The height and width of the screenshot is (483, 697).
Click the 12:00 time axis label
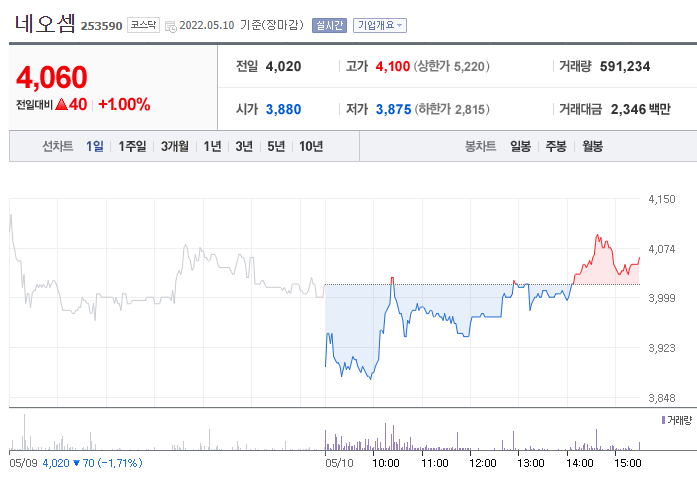(x=483, y=463)
